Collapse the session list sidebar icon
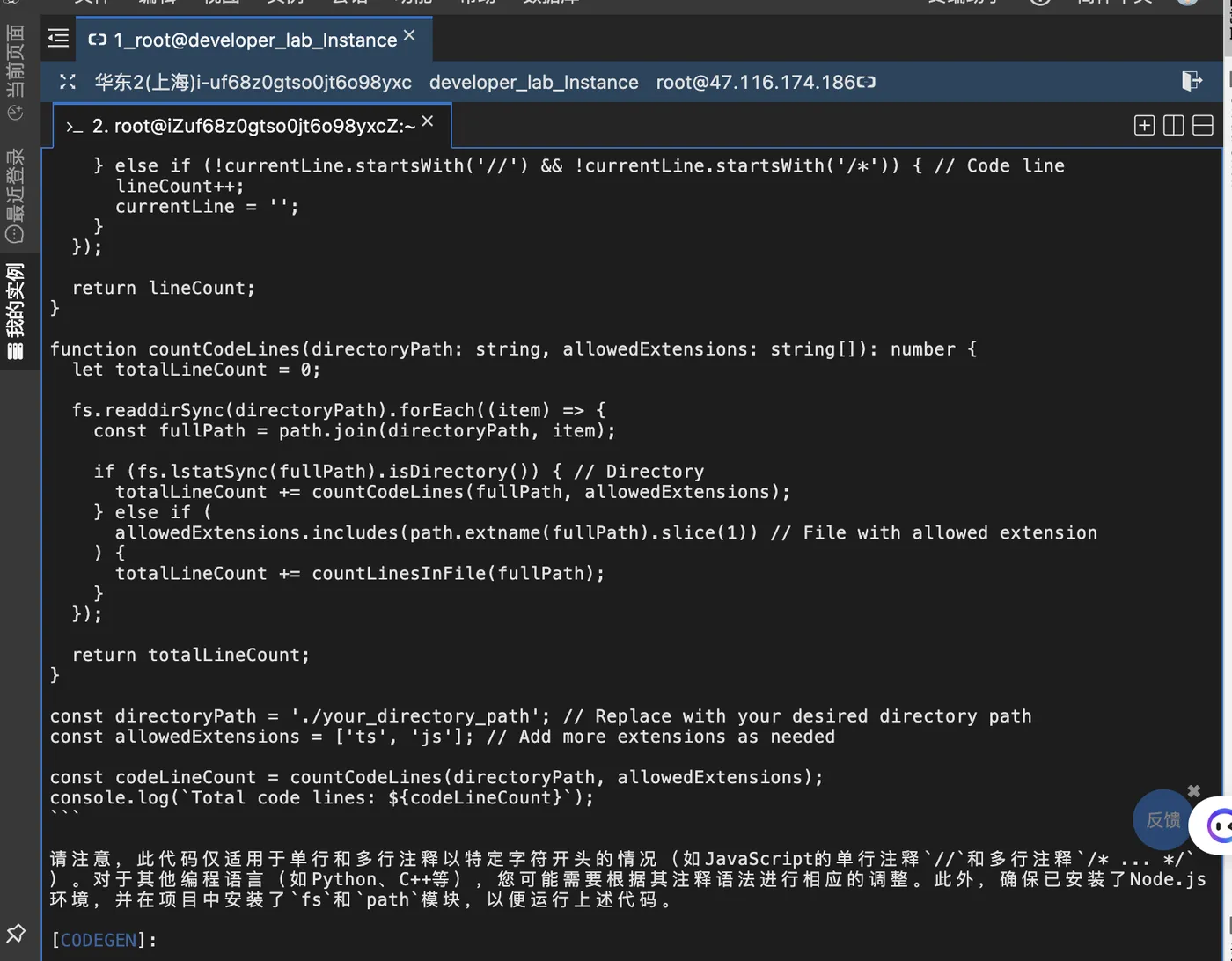 [x=58, y=38]
